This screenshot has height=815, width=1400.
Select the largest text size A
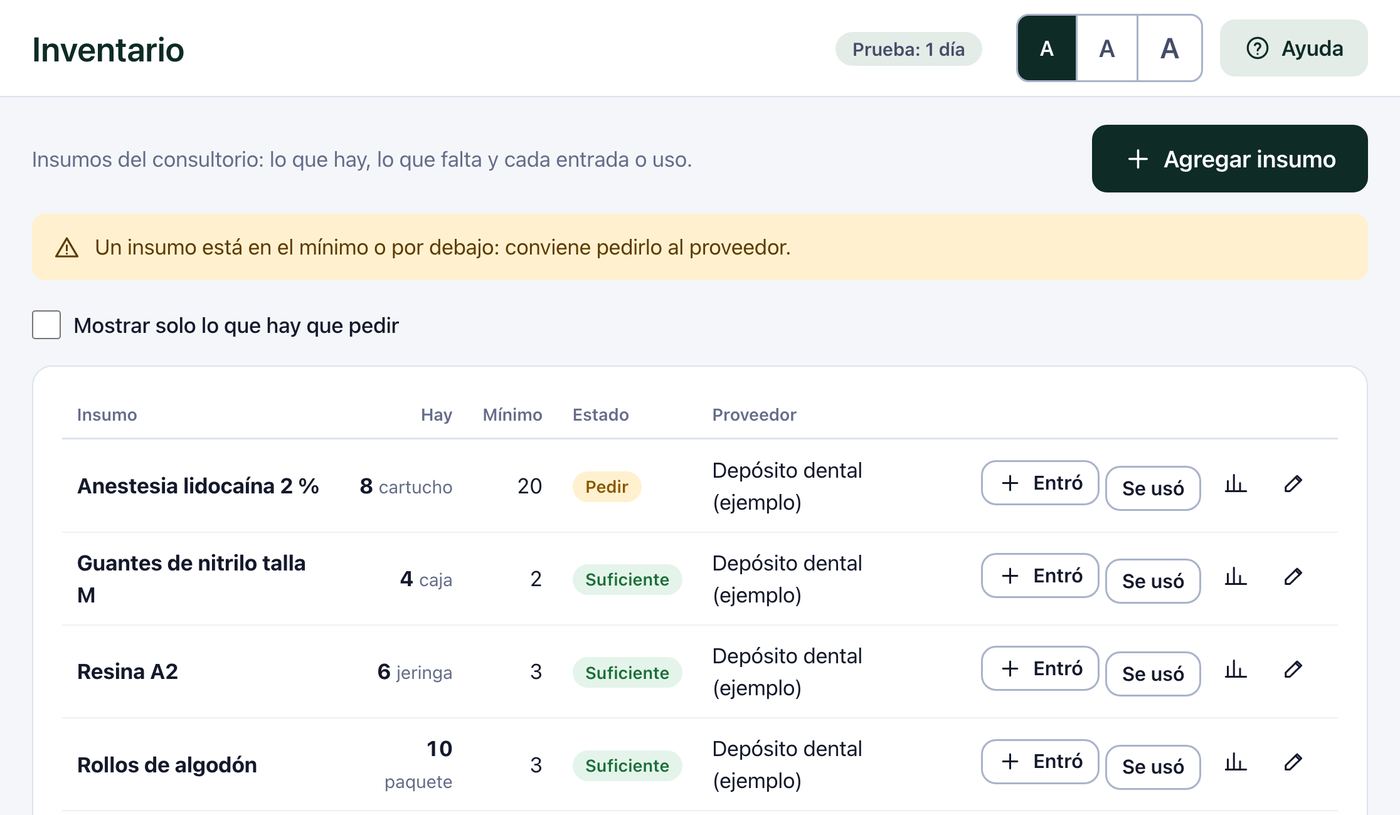click(x=1169, y=48)
